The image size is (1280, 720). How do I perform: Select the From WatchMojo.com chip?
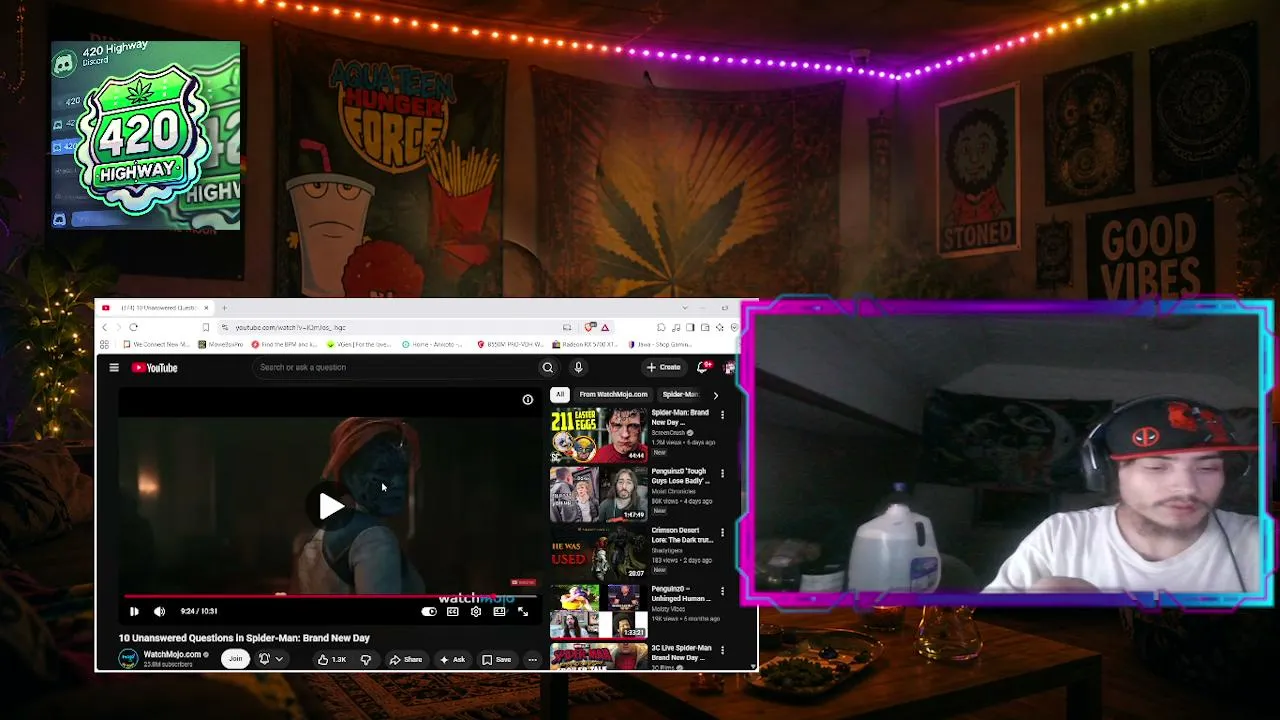(613, 394)
